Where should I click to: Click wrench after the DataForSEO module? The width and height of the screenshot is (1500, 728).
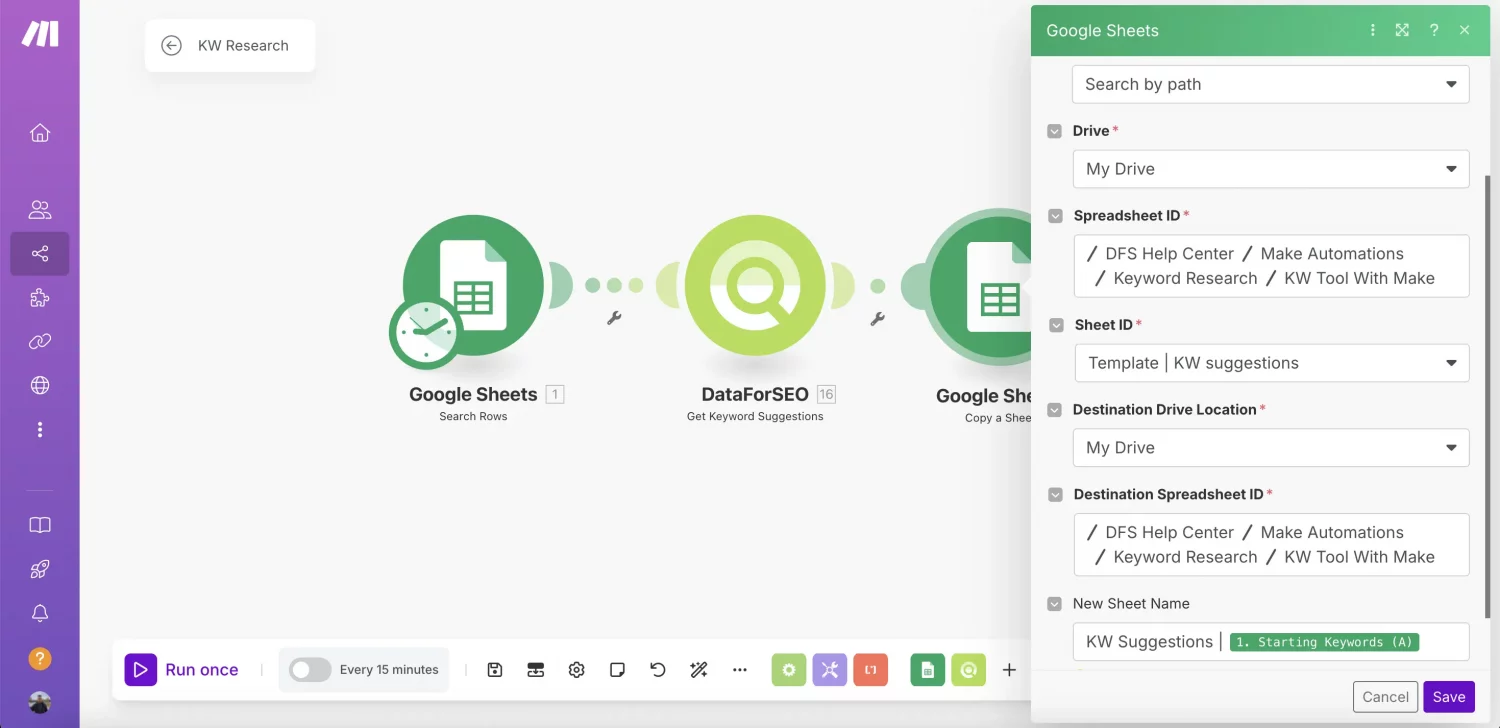[x=878, y=318]
